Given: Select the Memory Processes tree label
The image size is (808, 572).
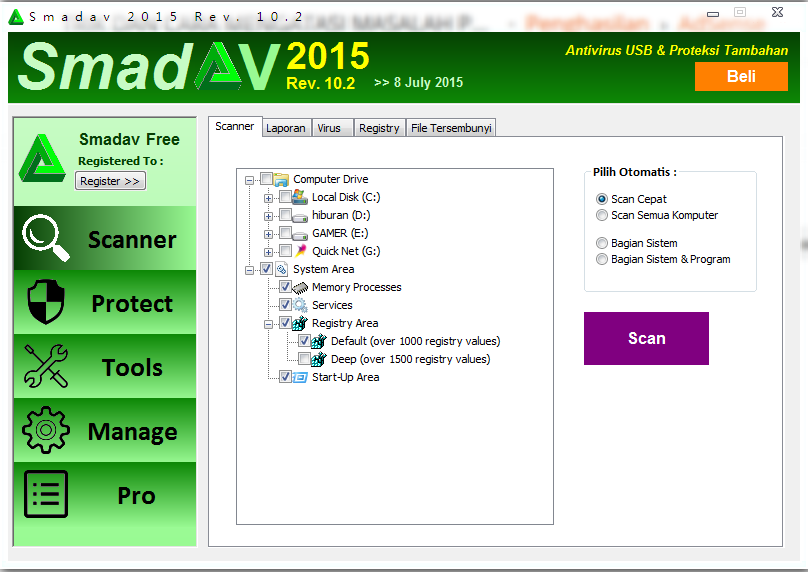Looking at the screenshot, I should 357,287.
